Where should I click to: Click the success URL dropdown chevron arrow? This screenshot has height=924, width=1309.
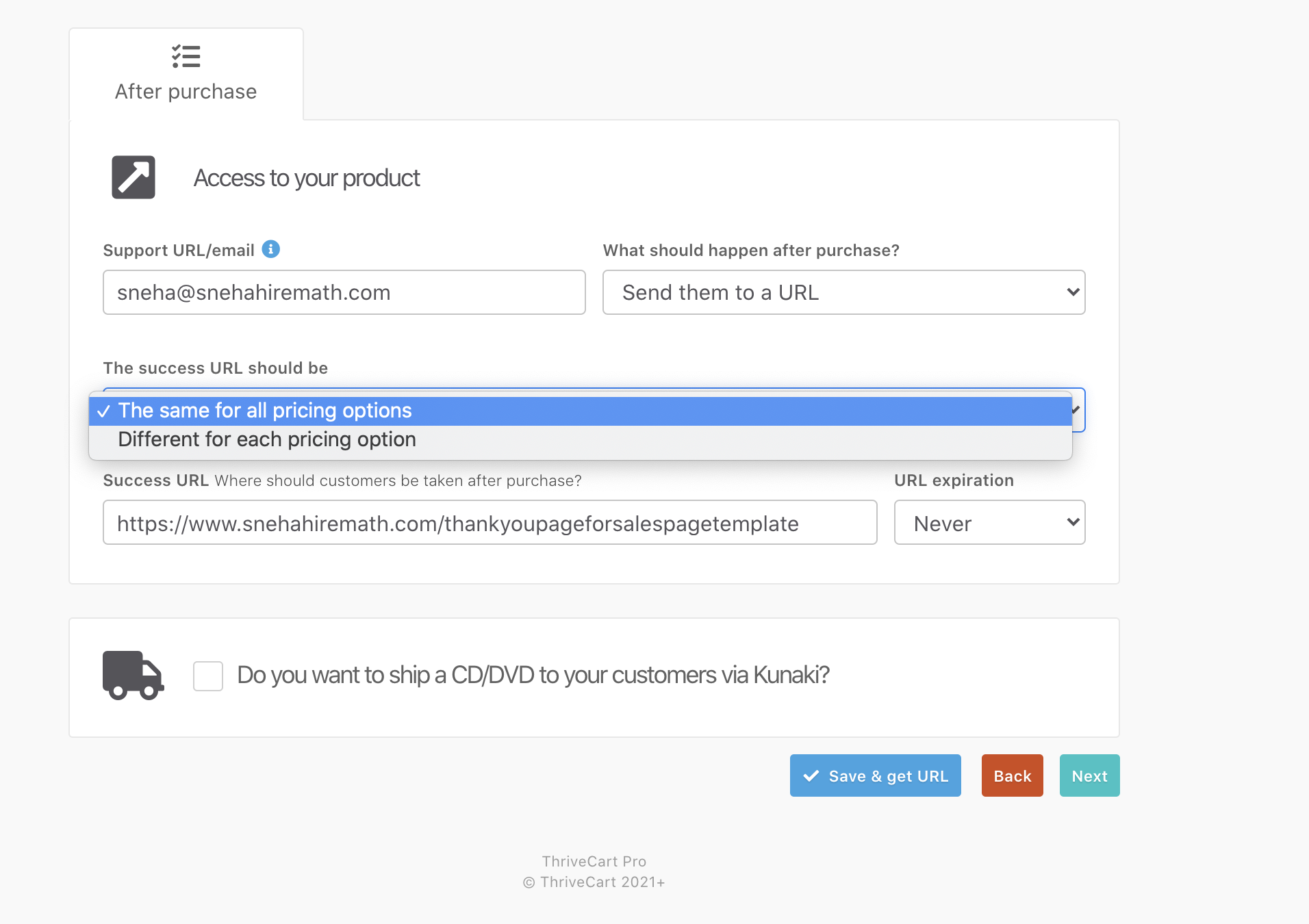1077,409
